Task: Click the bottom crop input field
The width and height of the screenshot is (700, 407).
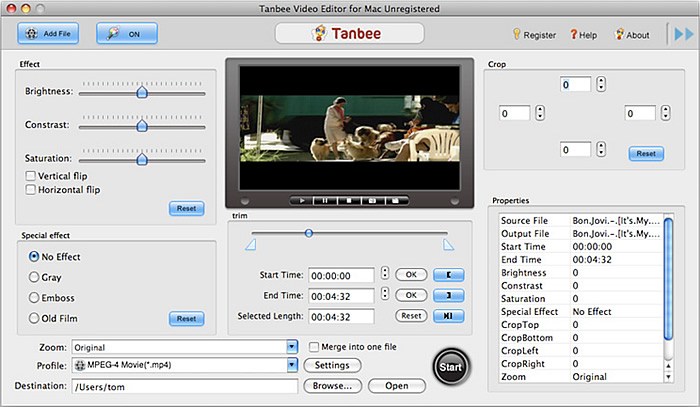Action: click(575, 150)
